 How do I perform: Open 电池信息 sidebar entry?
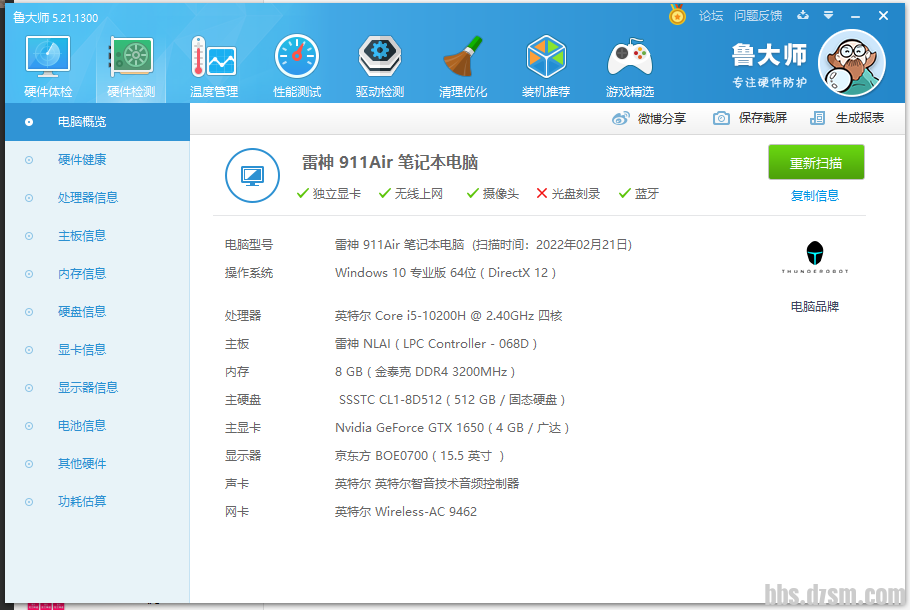pyautogui.click(x=82, y=426)
